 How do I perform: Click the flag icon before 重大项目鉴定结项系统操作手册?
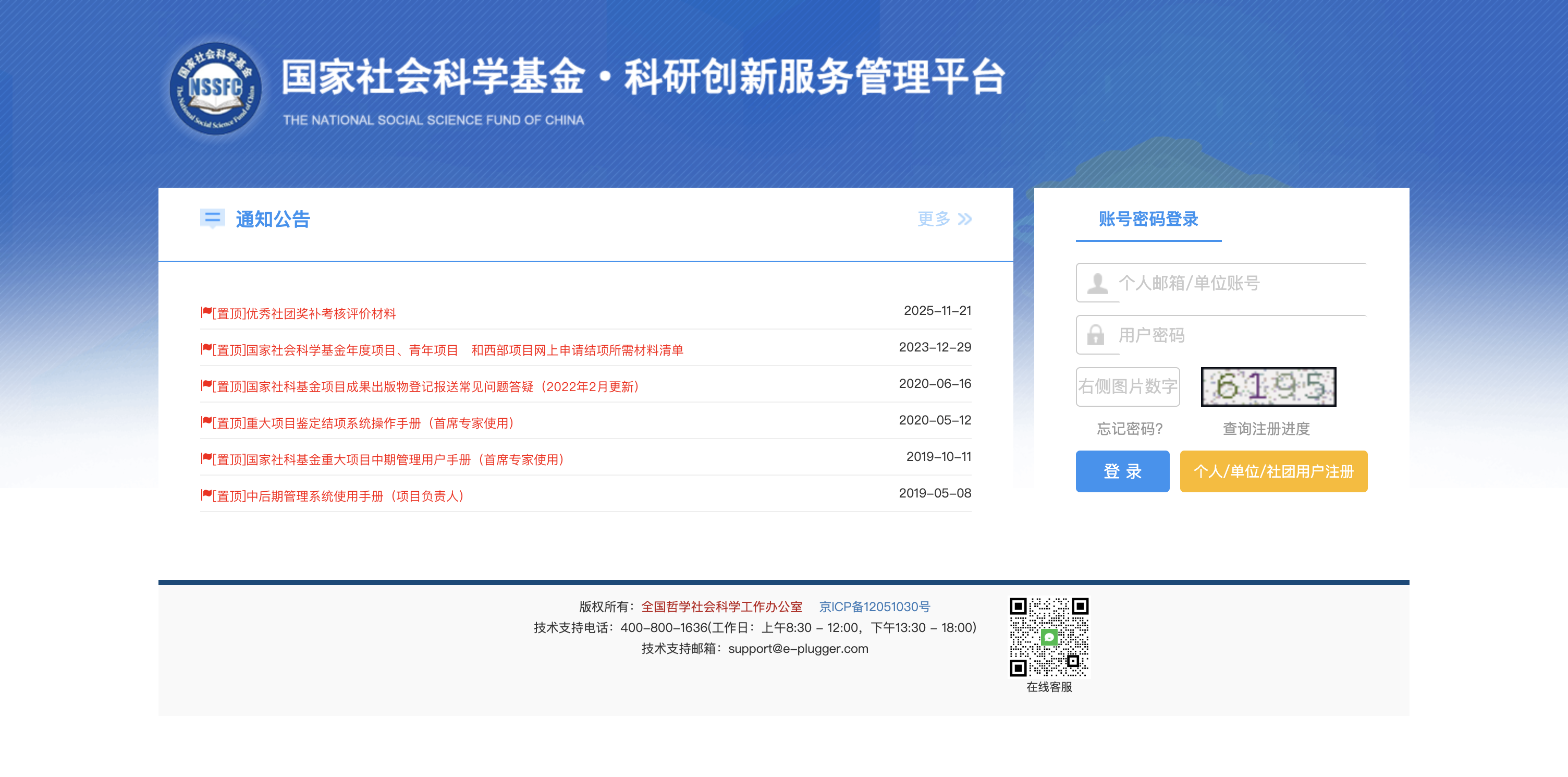(206, 422)
